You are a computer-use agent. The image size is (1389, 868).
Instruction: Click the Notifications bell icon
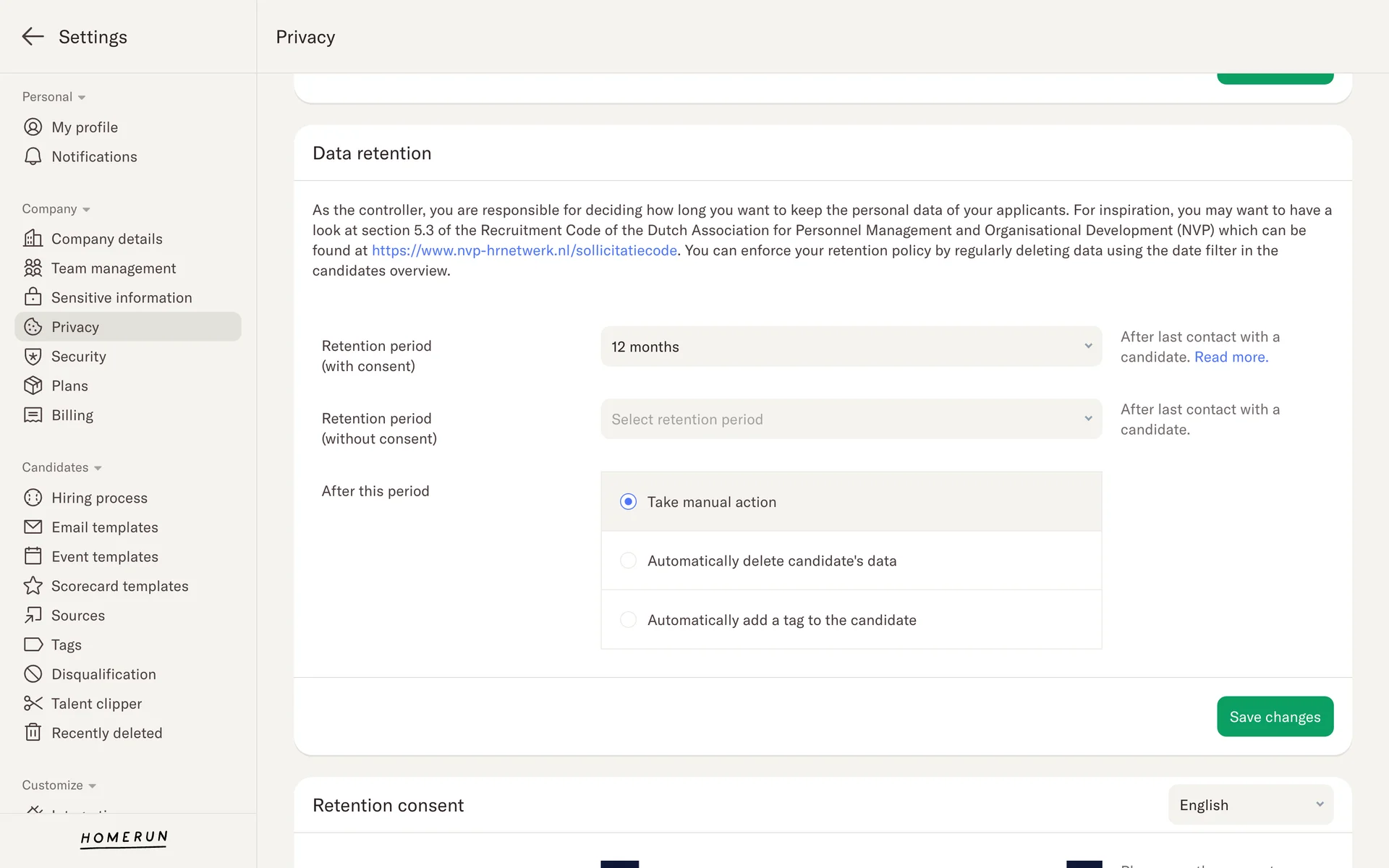pos(33,157)
